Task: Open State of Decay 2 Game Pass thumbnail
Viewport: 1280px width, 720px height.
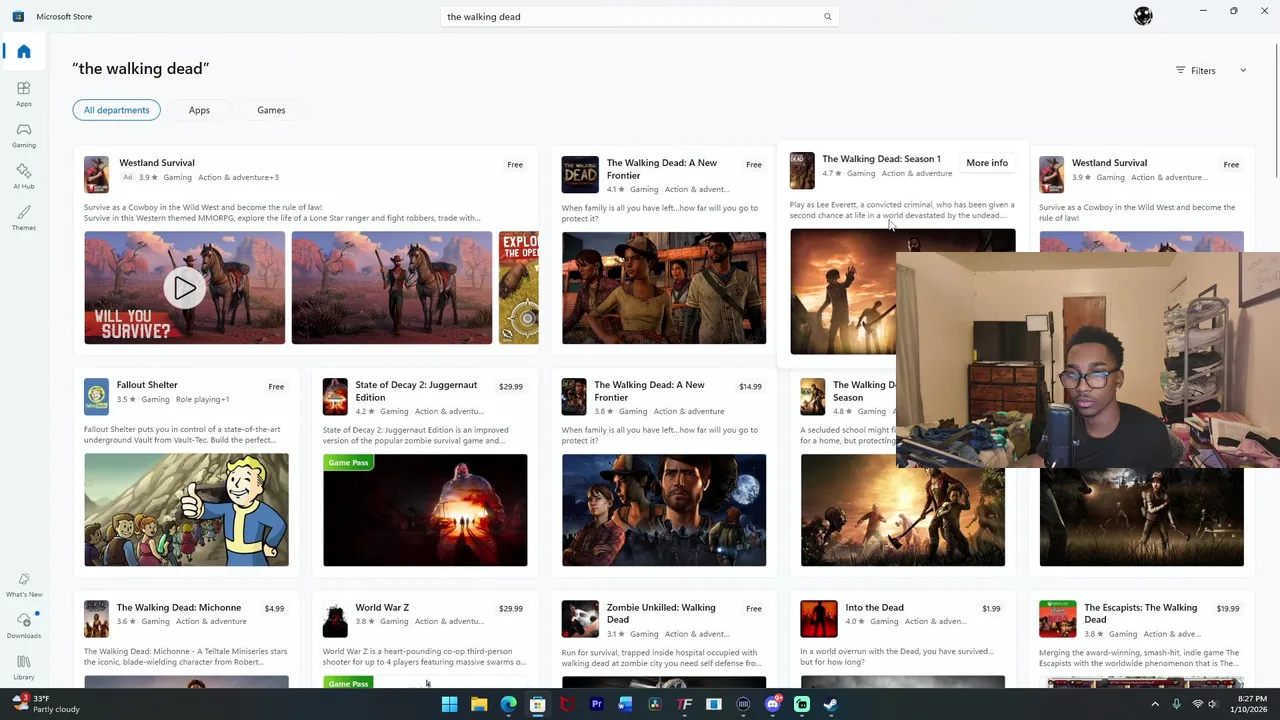Action: point(425,510)
